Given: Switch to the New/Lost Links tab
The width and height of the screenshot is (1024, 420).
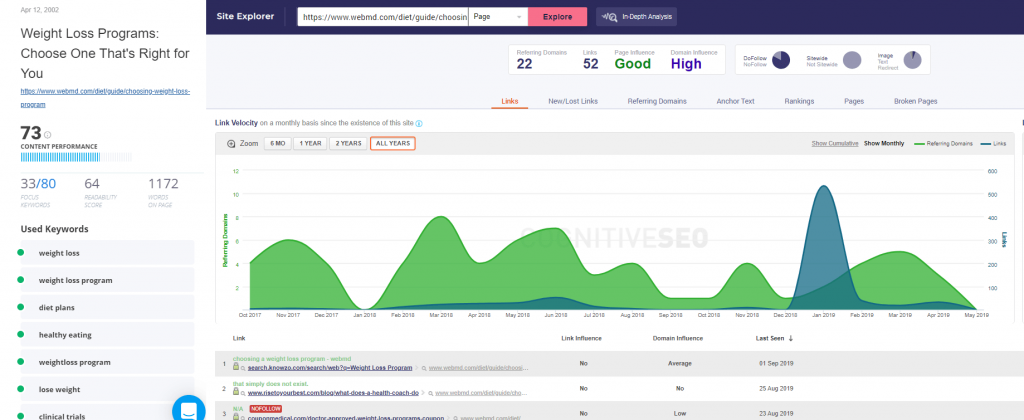Looking at the screenshot, I should (x=573, y=101).
